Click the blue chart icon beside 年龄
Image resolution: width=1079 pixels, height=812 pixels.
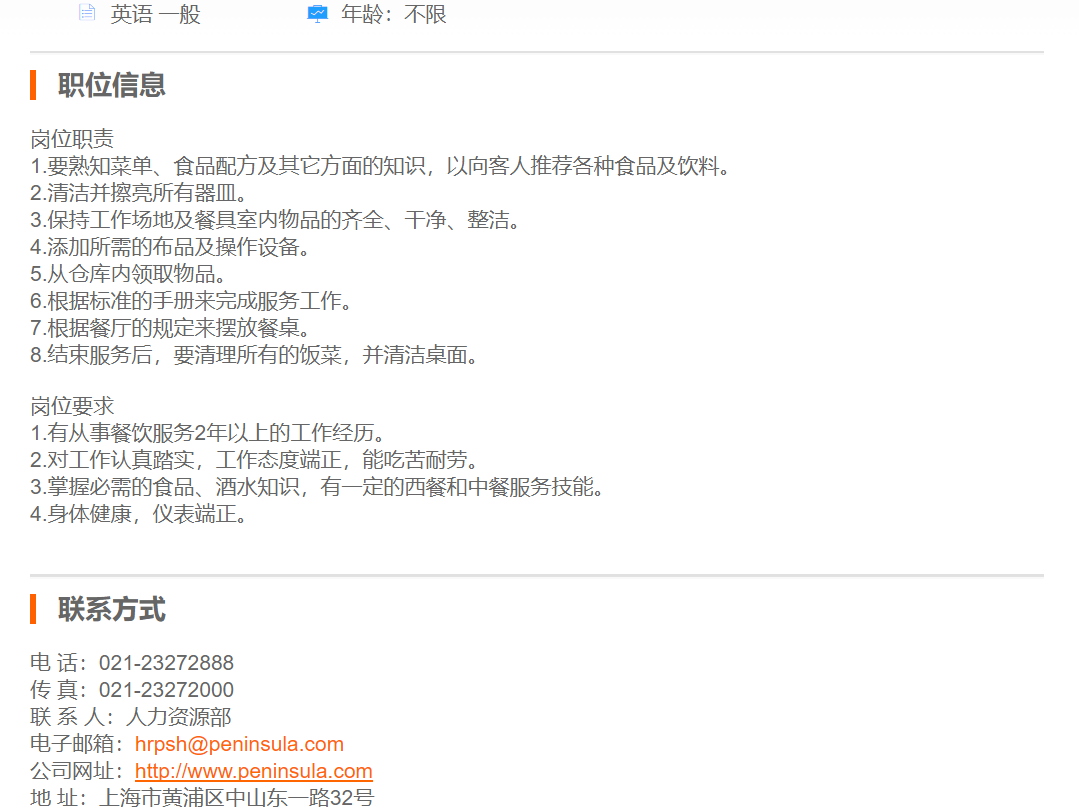point(317,14)
